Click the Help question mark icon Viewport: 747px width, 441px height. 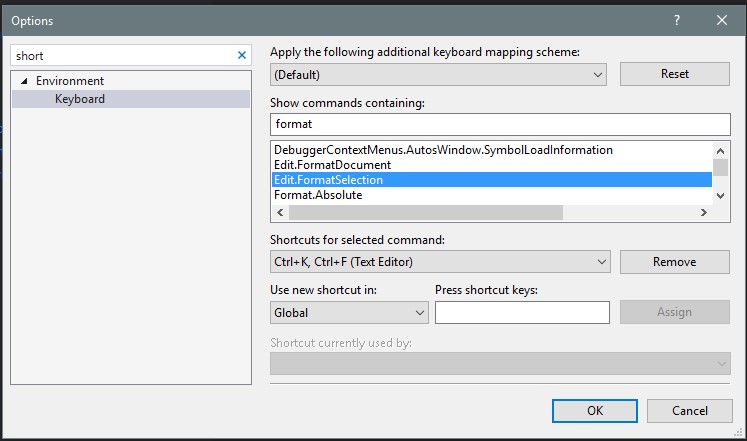tap(677, 20)
